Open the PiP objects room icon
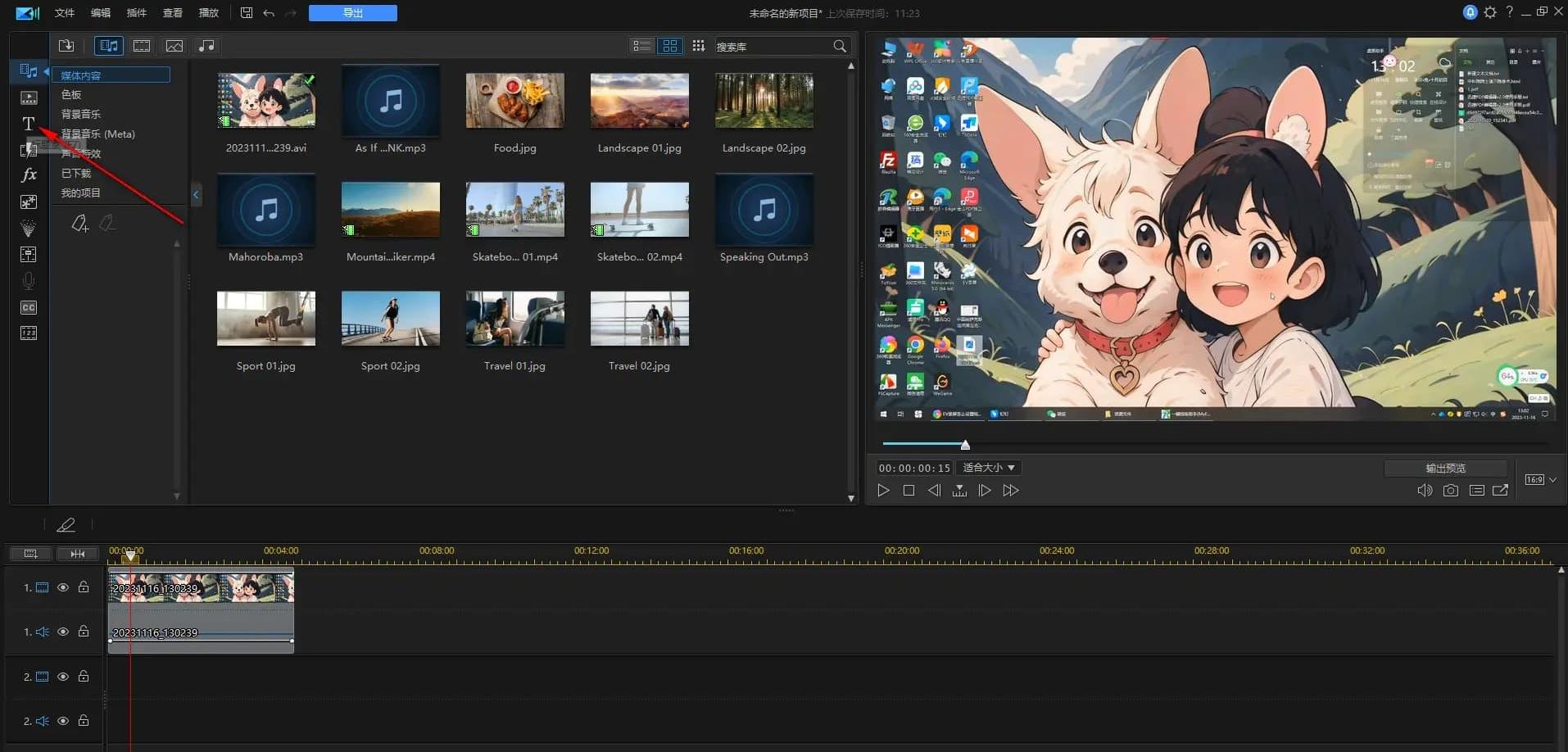The image size is (1568, 752). click(x=29, y=202)
